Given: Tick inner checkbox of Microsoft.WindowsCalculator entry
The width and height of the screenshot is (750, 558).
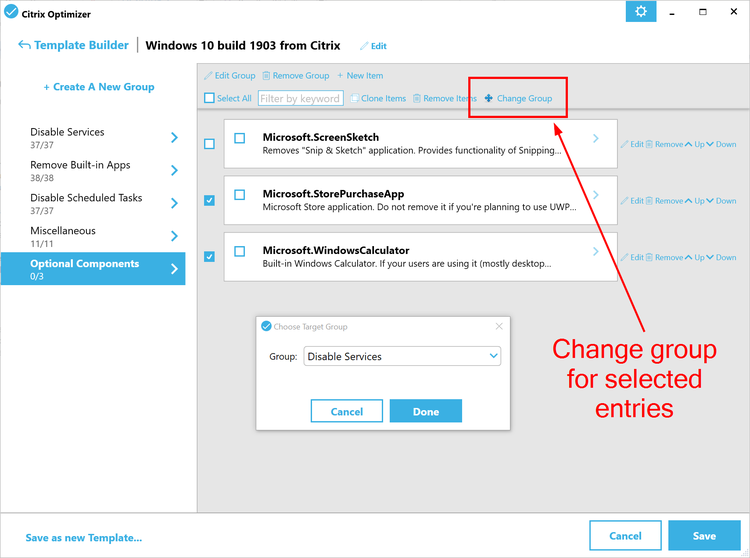Looking at the screenshot, I should tap(240, 251).
